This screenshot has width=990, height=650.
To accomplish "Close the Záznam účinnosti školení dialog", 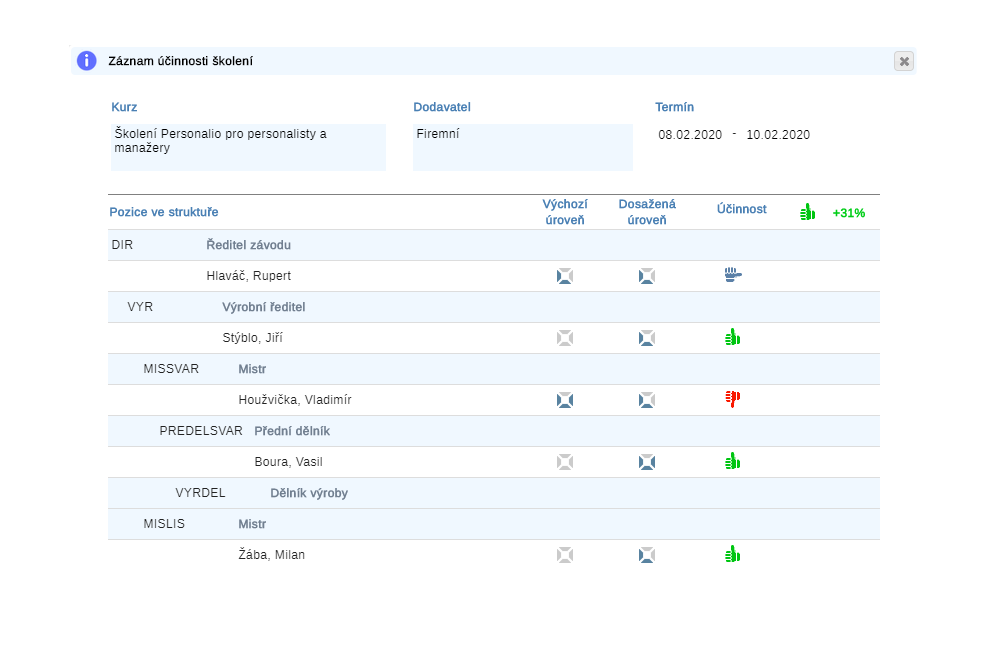I will click(904, 61).
